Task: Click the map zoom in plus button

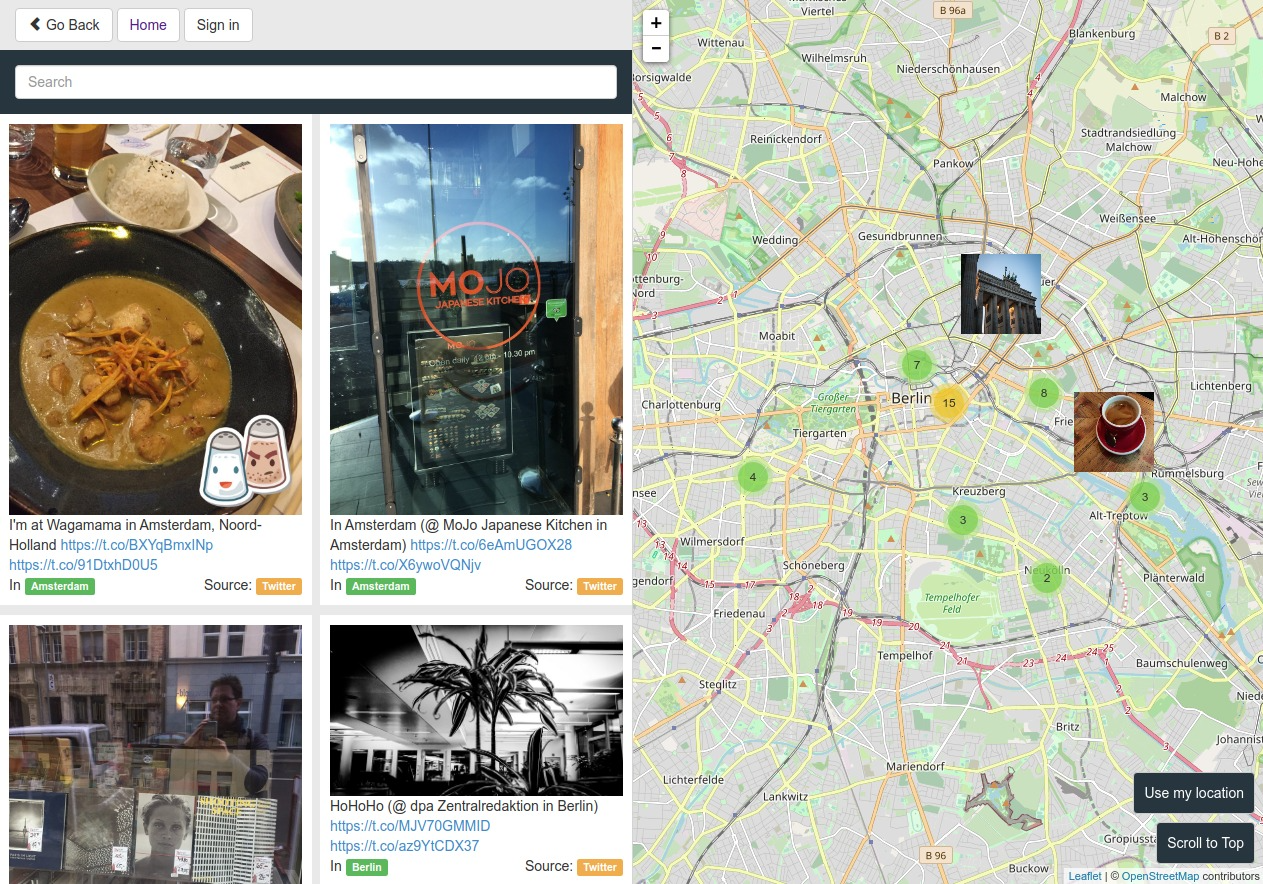Action: [656, 23]
